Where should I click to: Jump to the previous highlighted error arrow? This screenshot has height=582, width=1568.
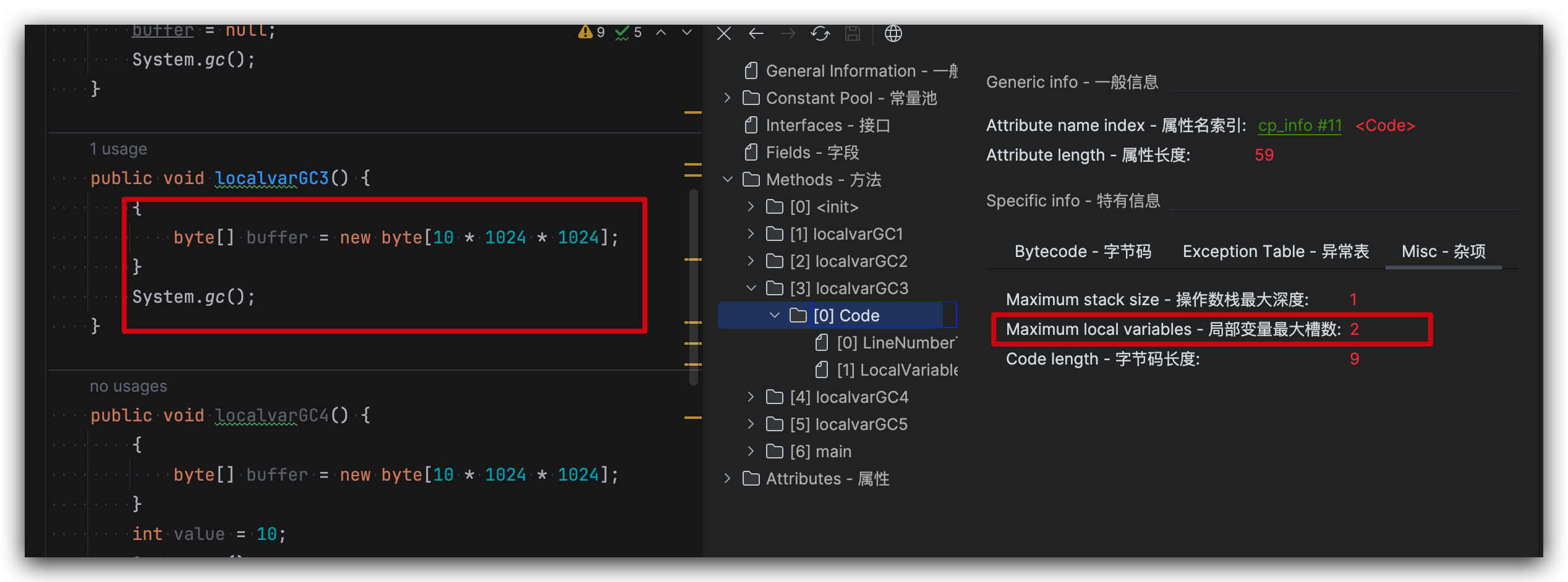point(661,32)
